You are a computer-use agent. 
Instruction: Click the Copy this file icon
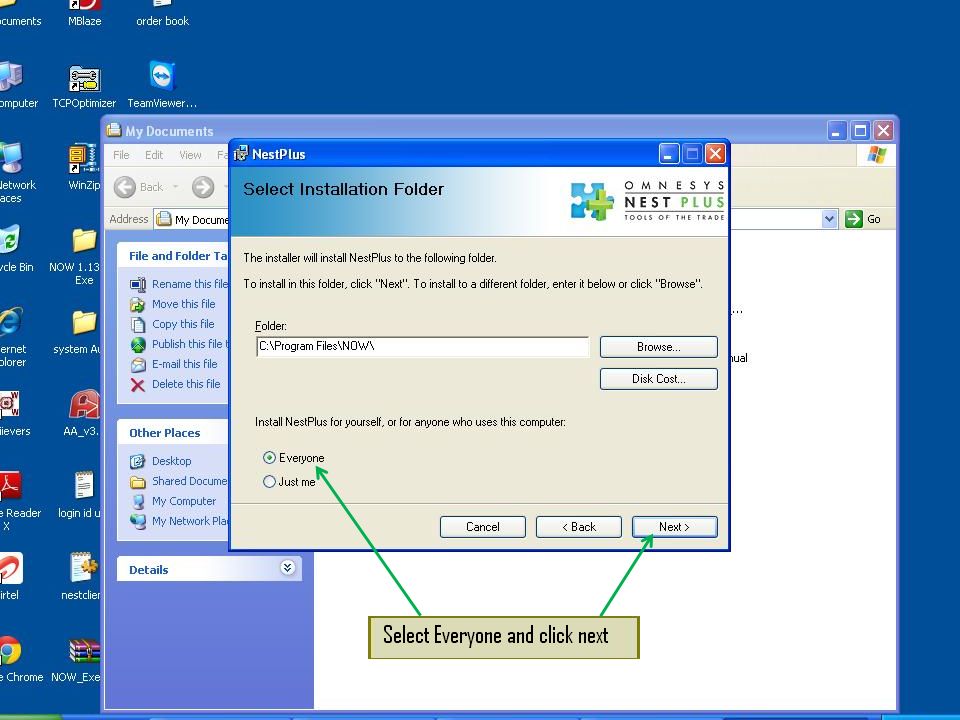(x=138, y=324)
